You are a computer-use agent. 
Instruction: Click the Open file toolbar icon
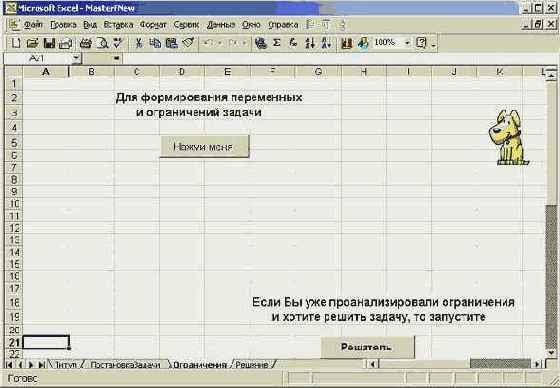point(32,44)
